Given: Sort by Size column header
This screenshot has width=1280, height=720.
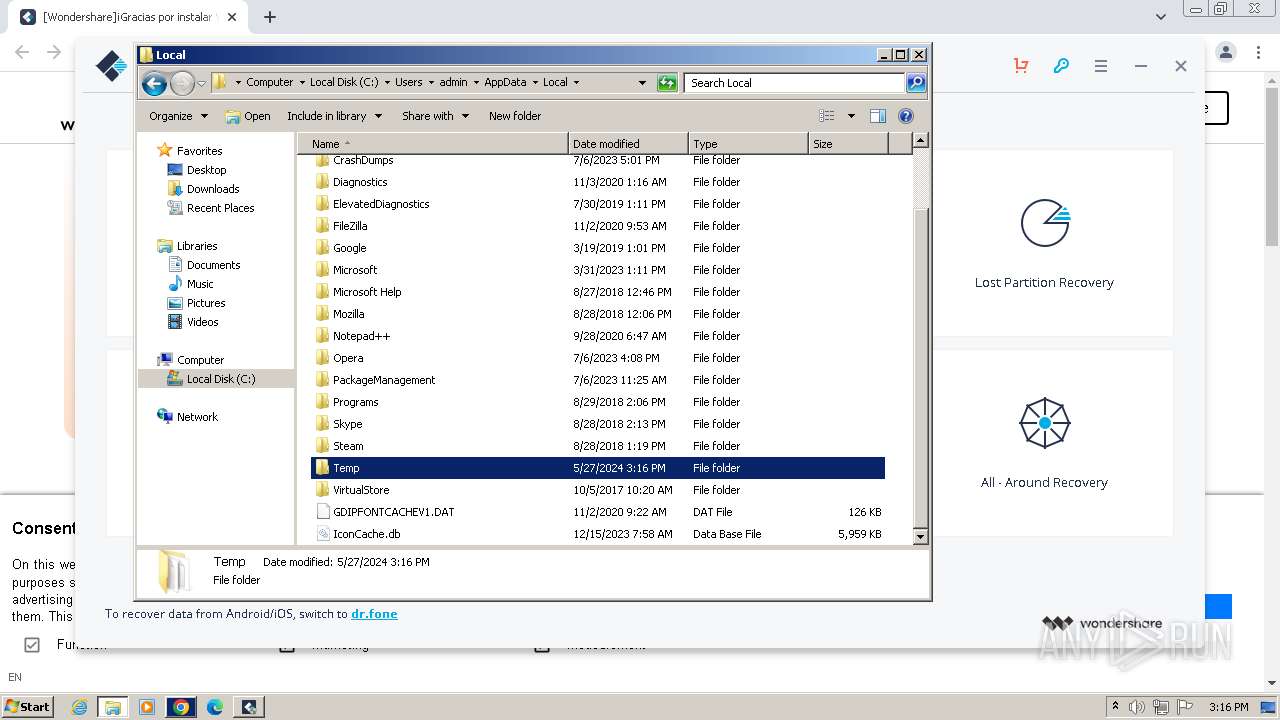Looking at the screenshot, I should pos(848,144).
